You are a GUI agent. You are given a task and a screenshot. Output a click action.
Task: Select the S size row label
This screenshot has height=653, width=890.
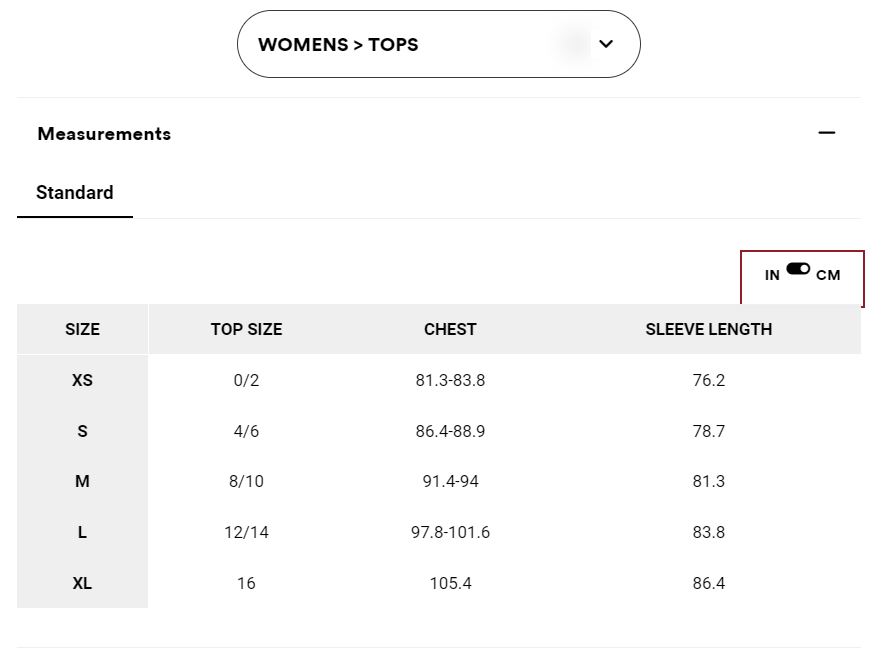tap(82, 431)
